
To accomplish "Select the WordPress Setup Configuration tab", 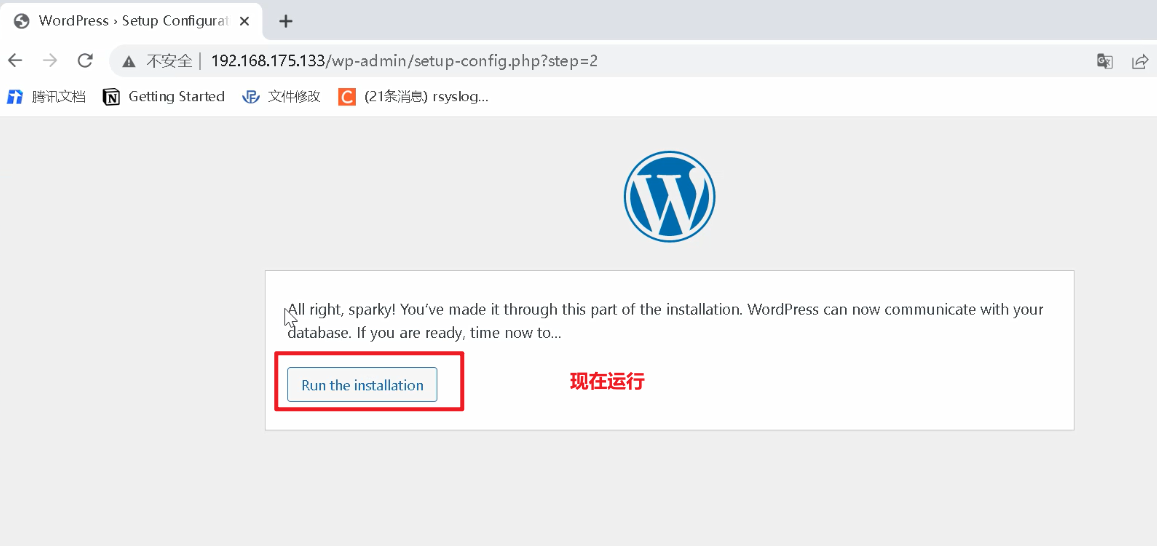I will [131, 21].
